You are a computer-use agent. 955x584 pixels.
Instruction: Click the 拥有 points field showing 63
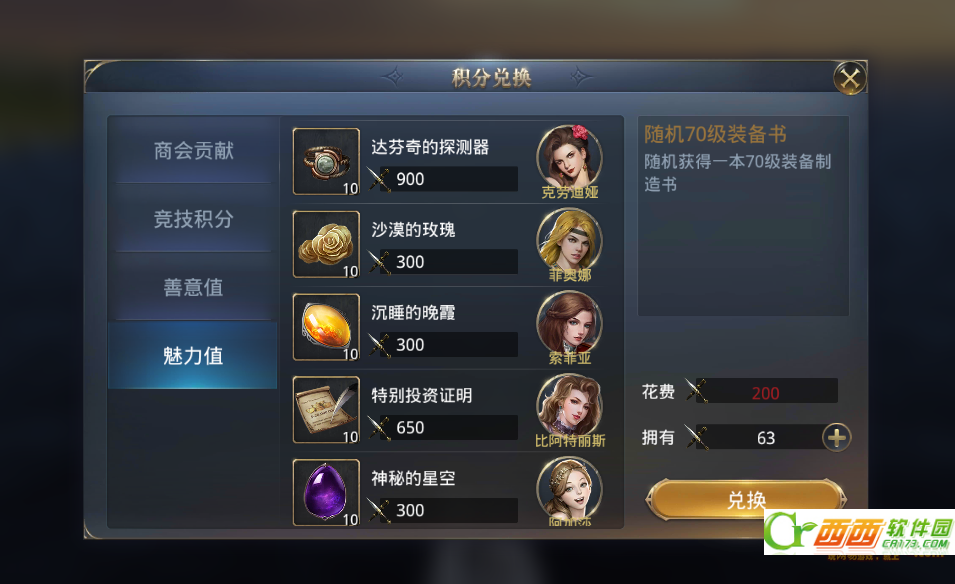(x=761, y=437)
